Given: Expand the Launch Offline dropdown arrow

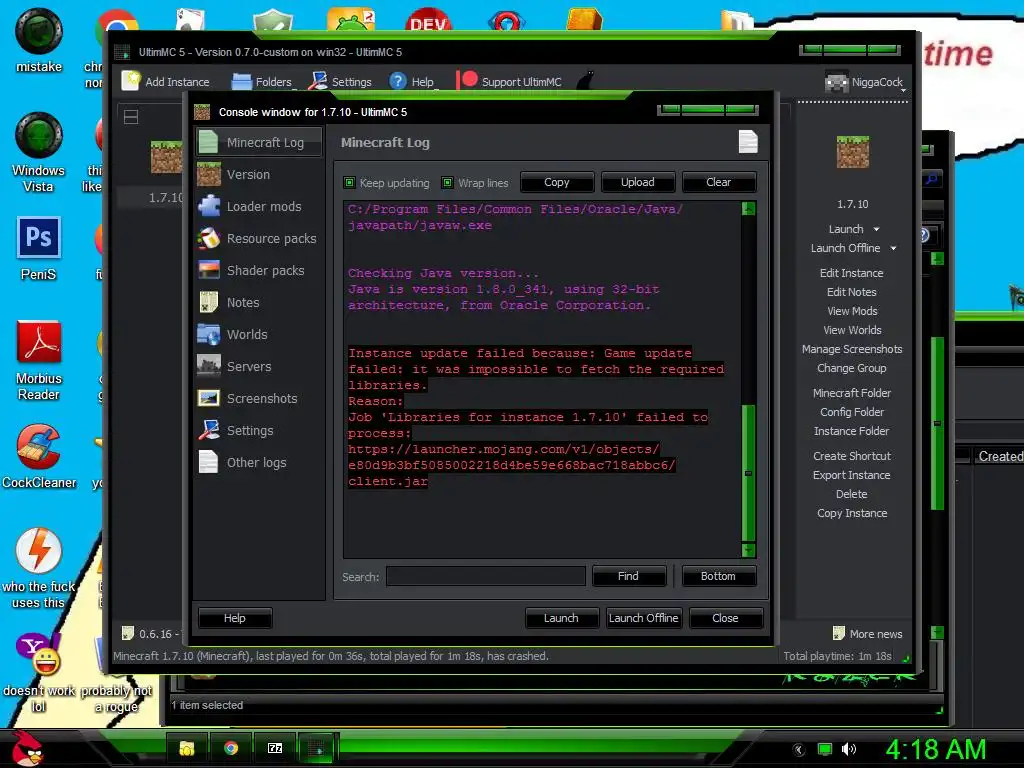Looking at the screenshot, I should point(893,248).
